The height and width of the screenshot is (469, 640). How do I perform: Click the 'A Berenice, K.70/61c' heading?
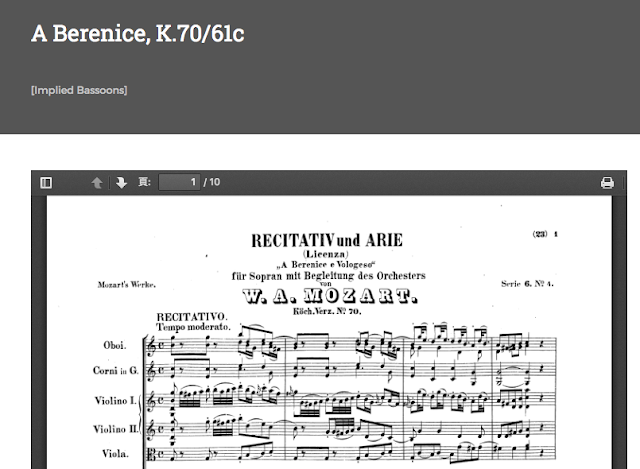(x=138, y=33)
